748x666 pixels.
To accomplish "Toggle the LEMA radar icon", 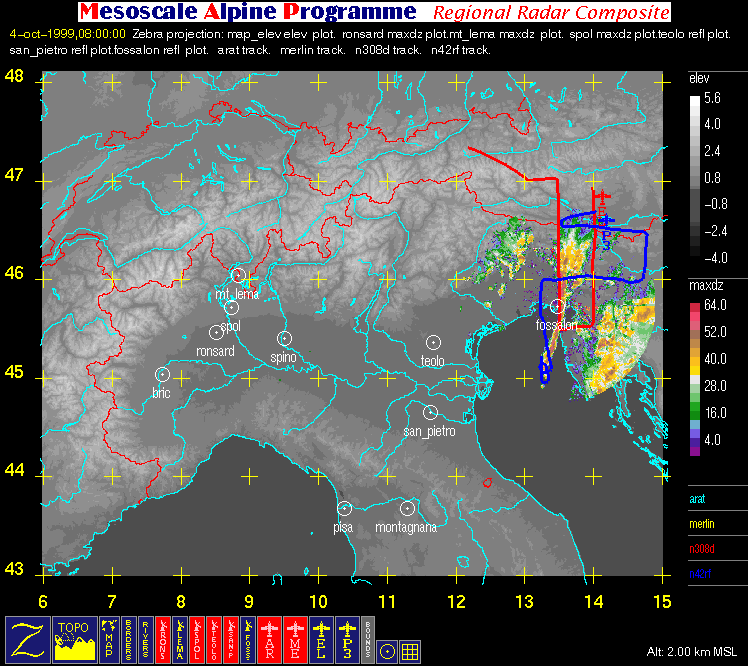I will tap(181, 638).
